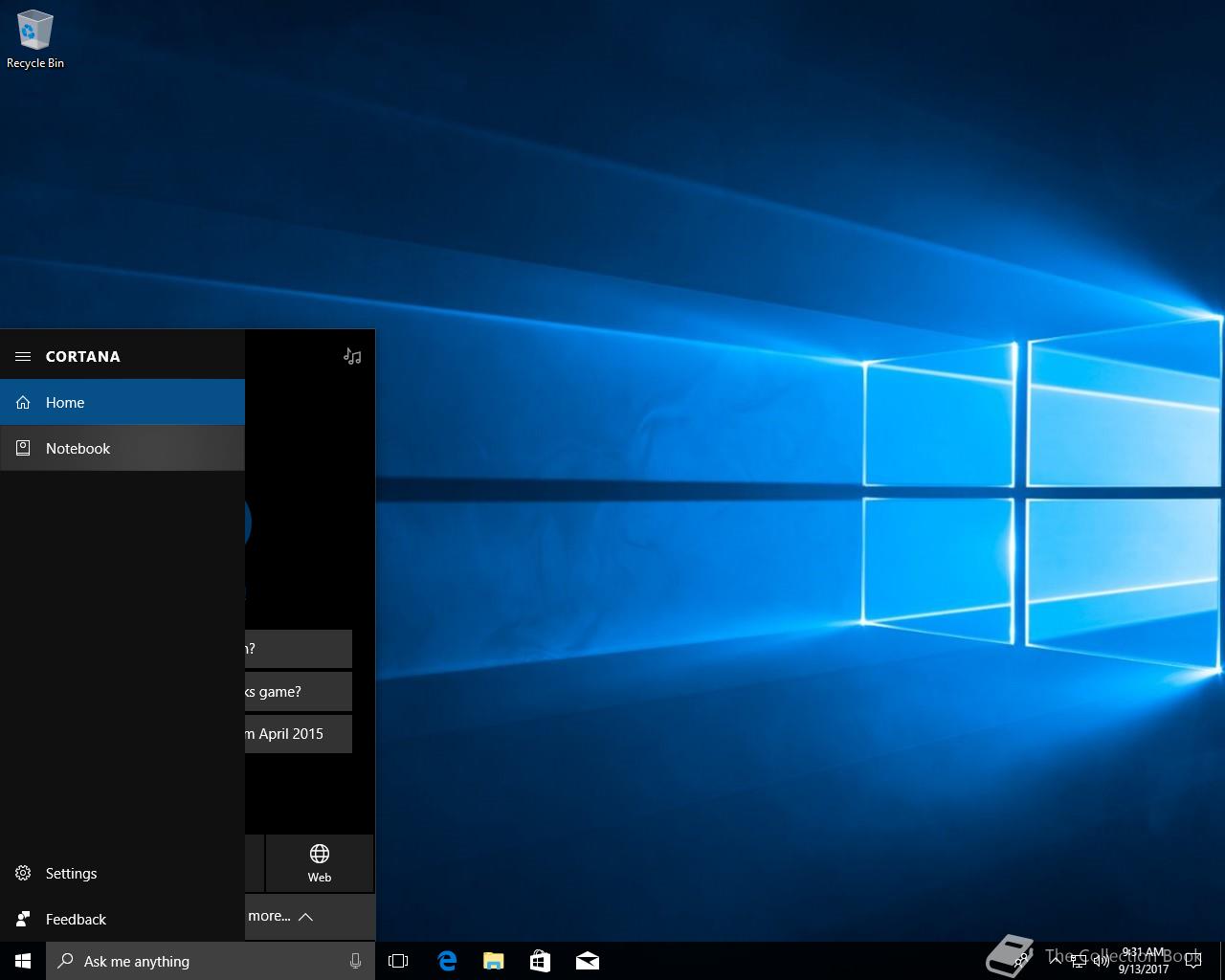Open the People icon in taskbar
Image resolution: width=1225 pixels, height=980 pixels.
pos(1022,961)
